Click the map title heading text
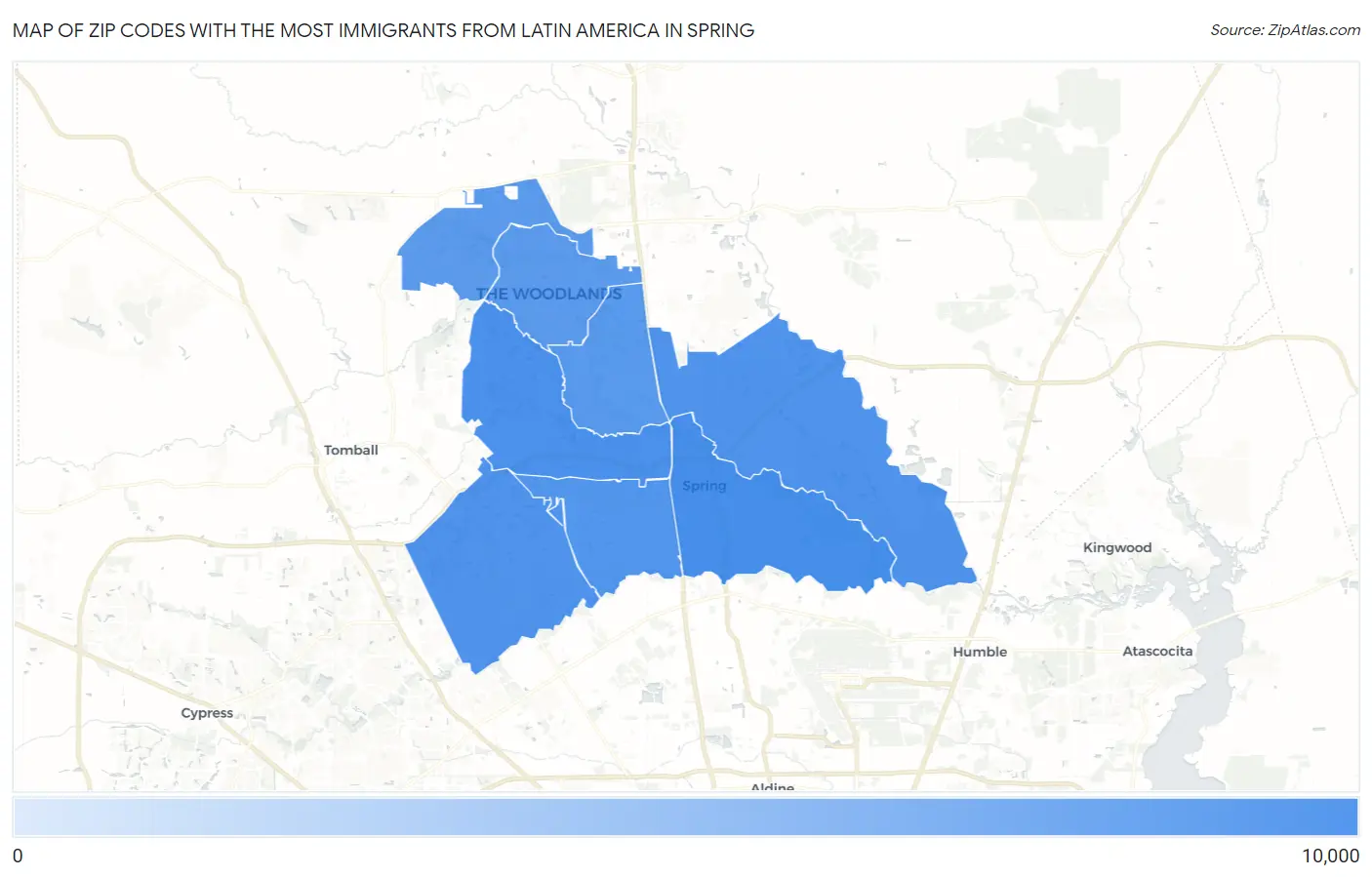1372x877 pixels. [383, 30]
